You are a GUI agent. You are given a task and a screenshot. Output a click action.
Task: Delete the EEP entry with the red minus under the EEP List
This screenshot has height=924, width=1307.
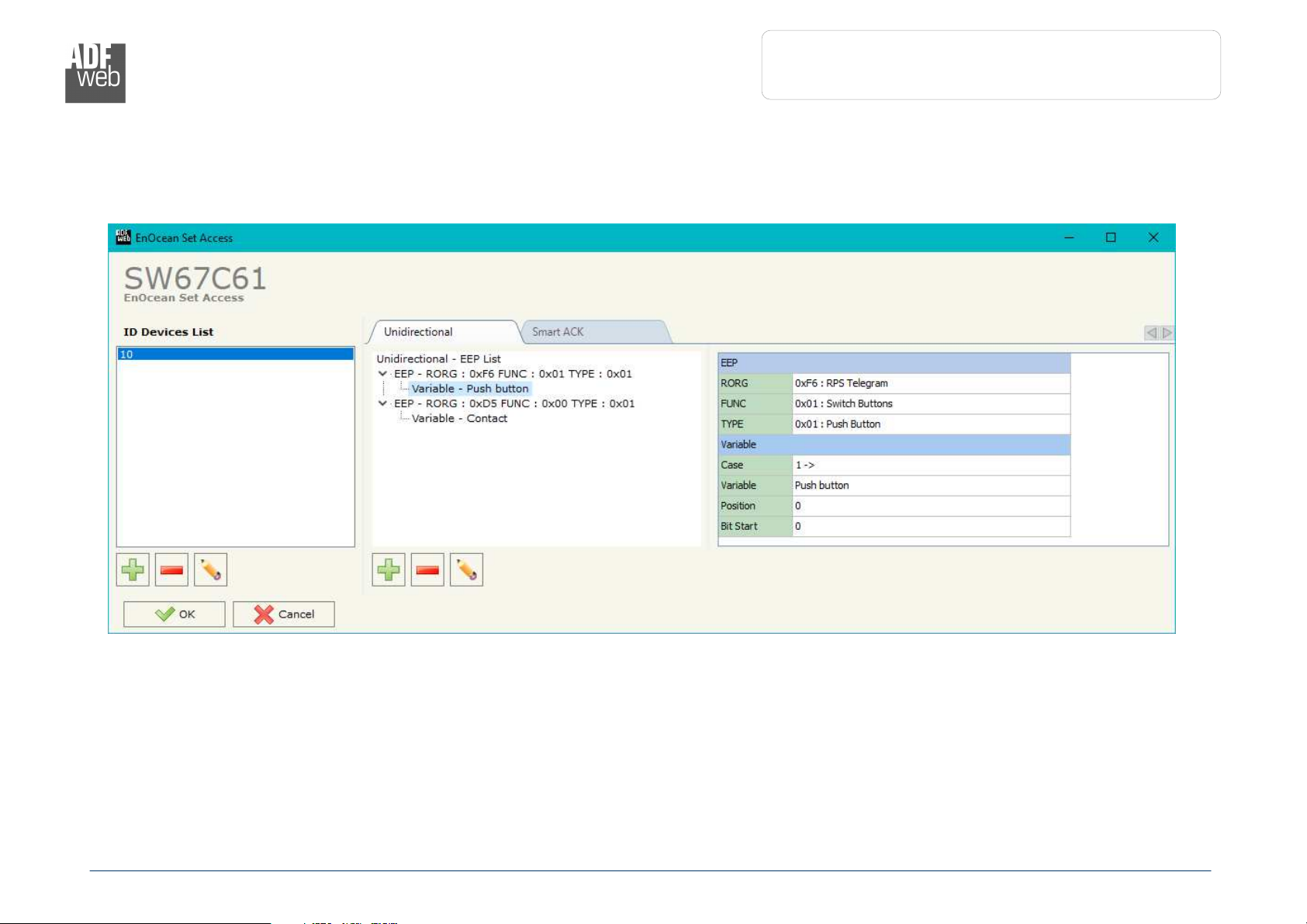tap(427, 570)
